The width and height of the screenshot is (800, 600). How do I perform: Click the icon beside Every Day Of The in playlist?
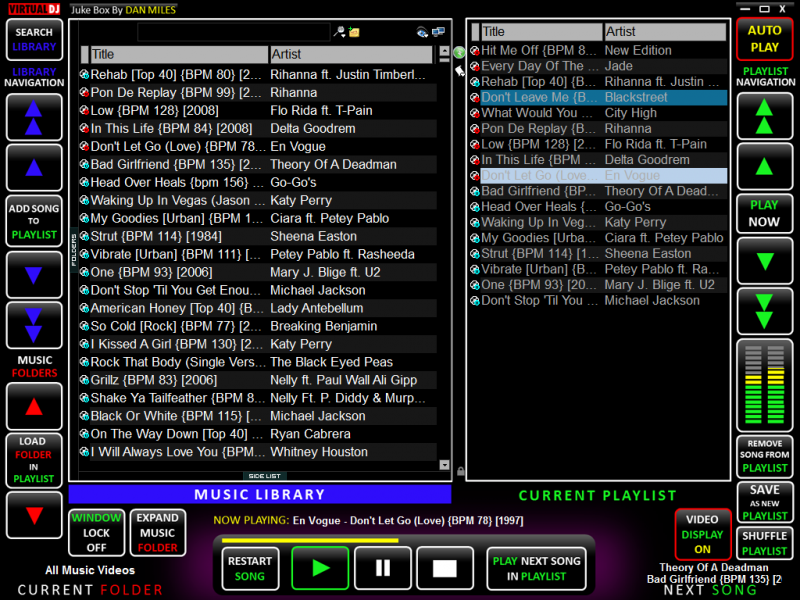pos(475,66)
